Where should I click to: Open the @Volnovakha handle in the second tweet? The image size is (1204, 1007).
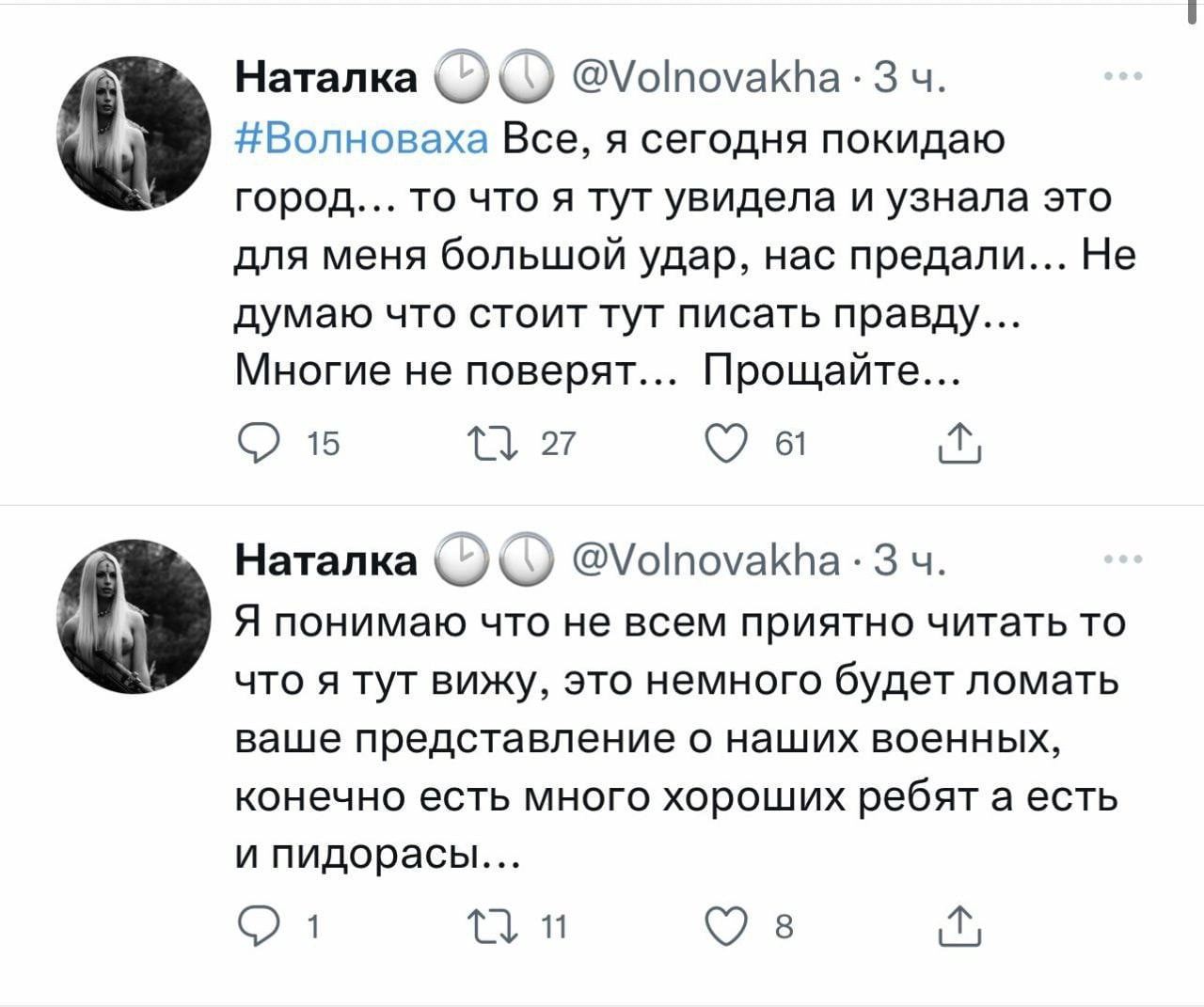[x=706, y=560]
